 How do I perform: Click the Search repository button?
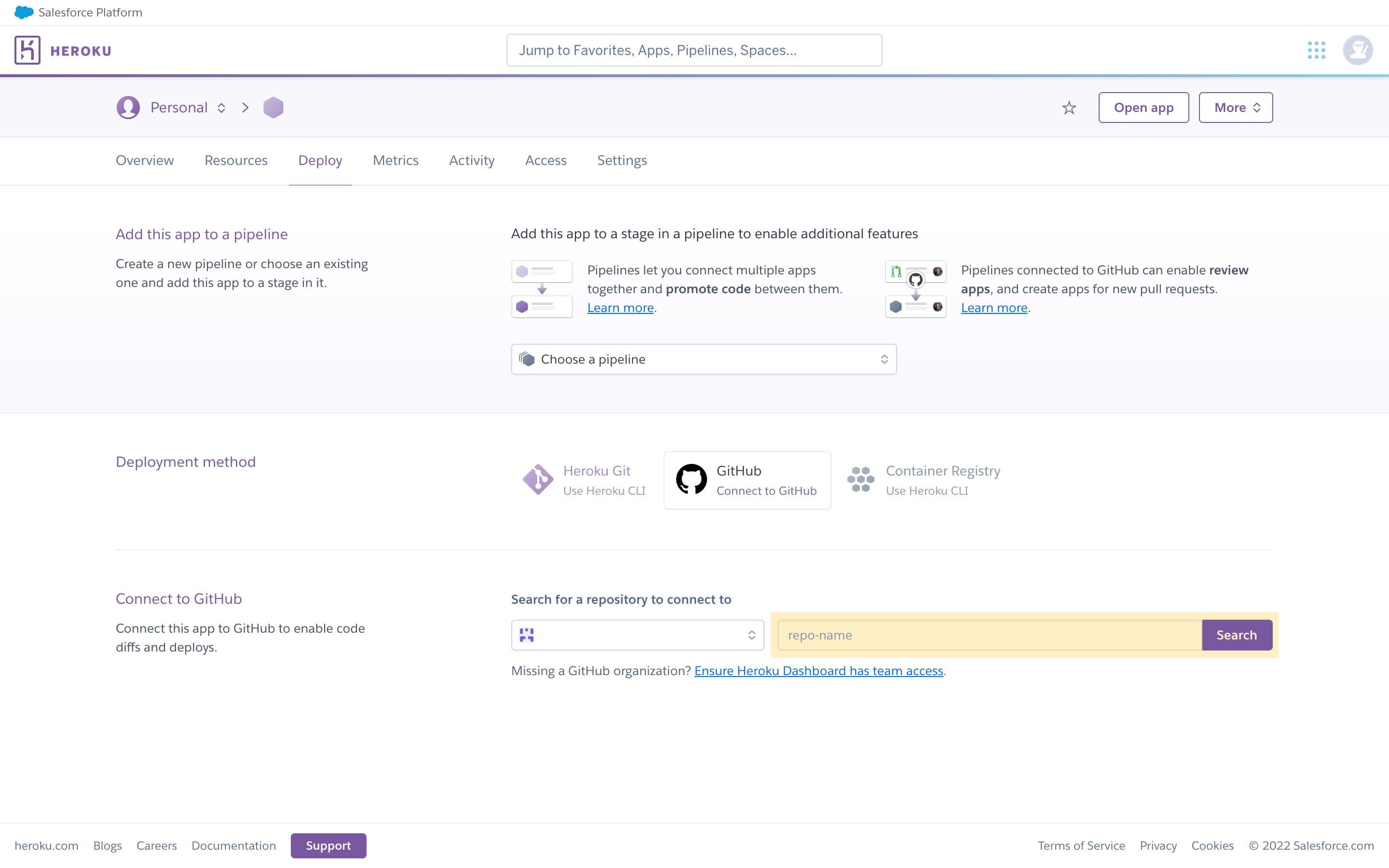(1236, 635)
